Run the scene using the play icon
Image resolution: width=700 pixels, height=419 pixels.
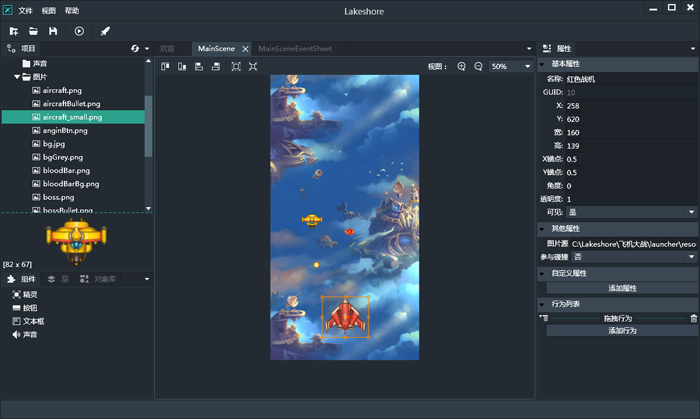[x=79, y=31]
